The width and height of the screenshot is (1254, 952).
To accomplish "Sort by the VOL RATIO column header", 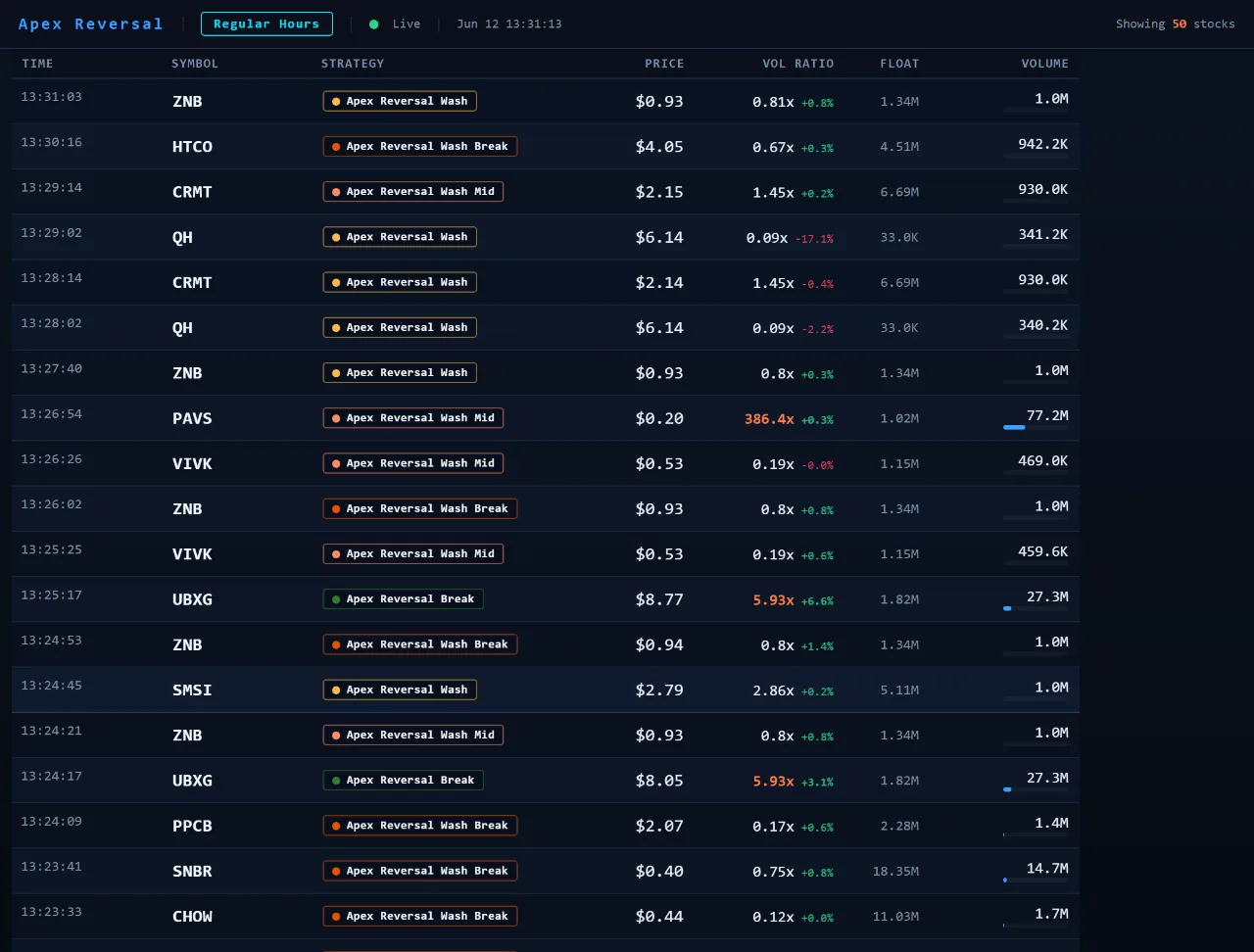I will [x=798, y=64].
